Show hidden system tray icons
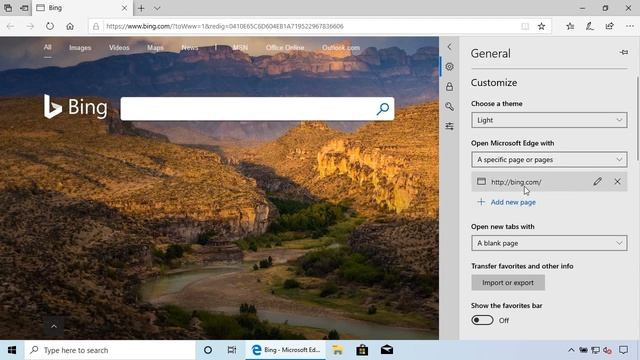 point(571,350)
